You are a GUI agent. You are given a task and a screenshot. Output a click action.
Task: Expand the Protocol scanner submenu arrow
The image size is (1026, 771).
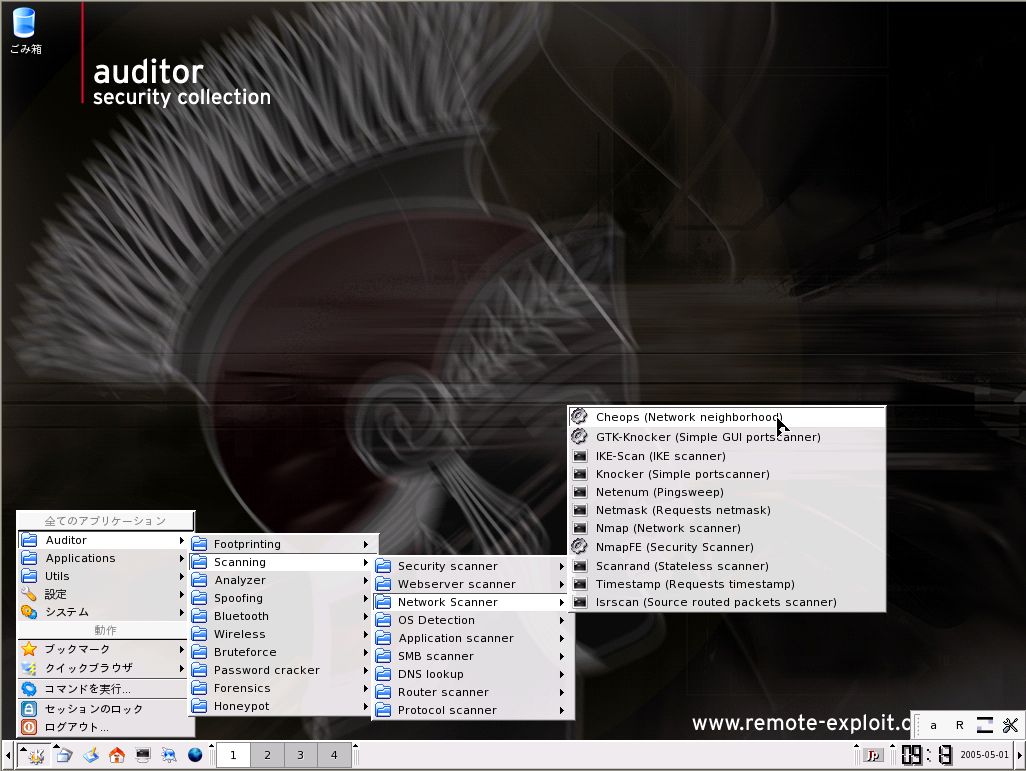[562, 710]
